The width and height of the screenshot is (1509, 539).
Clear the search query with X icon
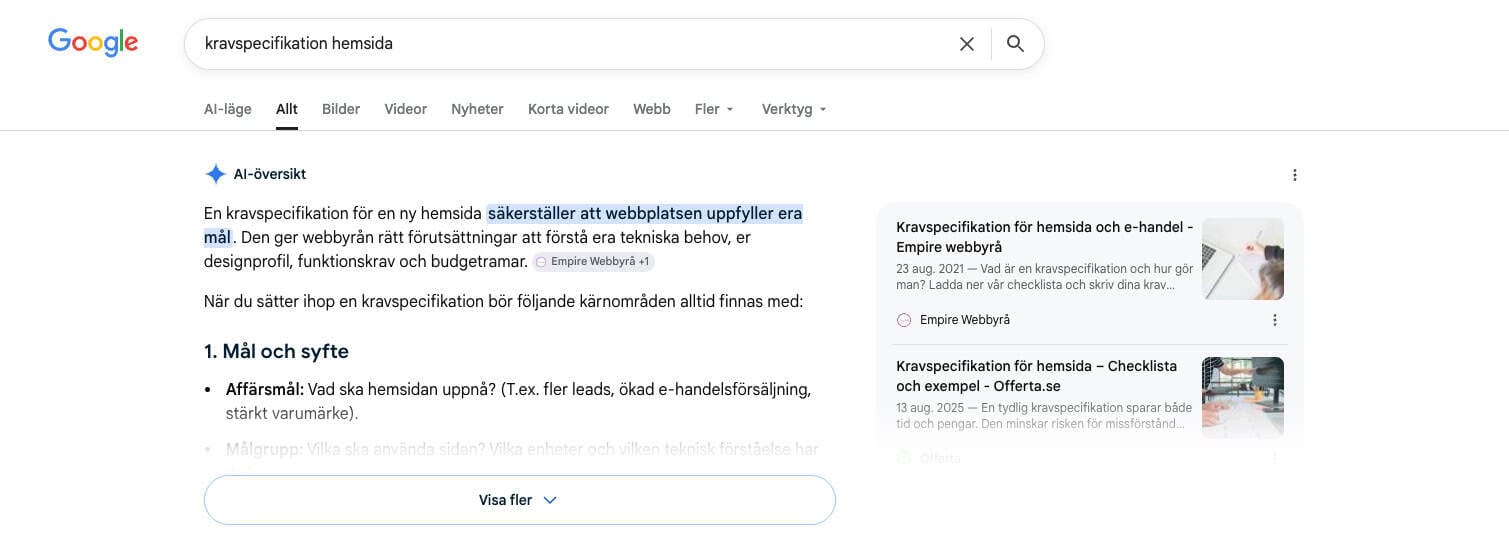(967, 44)
